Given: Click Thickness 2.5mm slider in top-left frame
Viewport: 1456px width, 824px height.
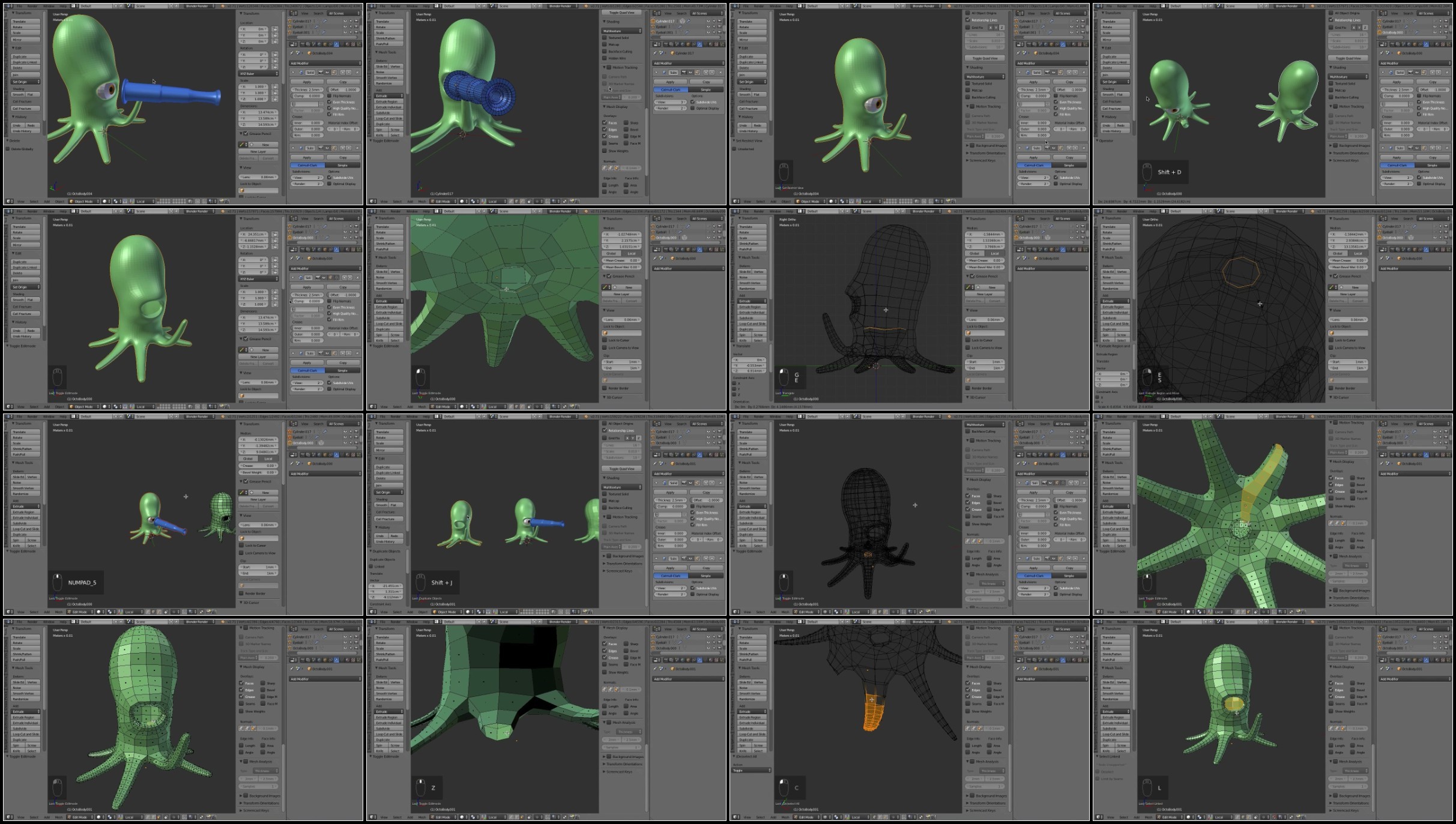Looking at the screenshot, I should tap(308, 89).
